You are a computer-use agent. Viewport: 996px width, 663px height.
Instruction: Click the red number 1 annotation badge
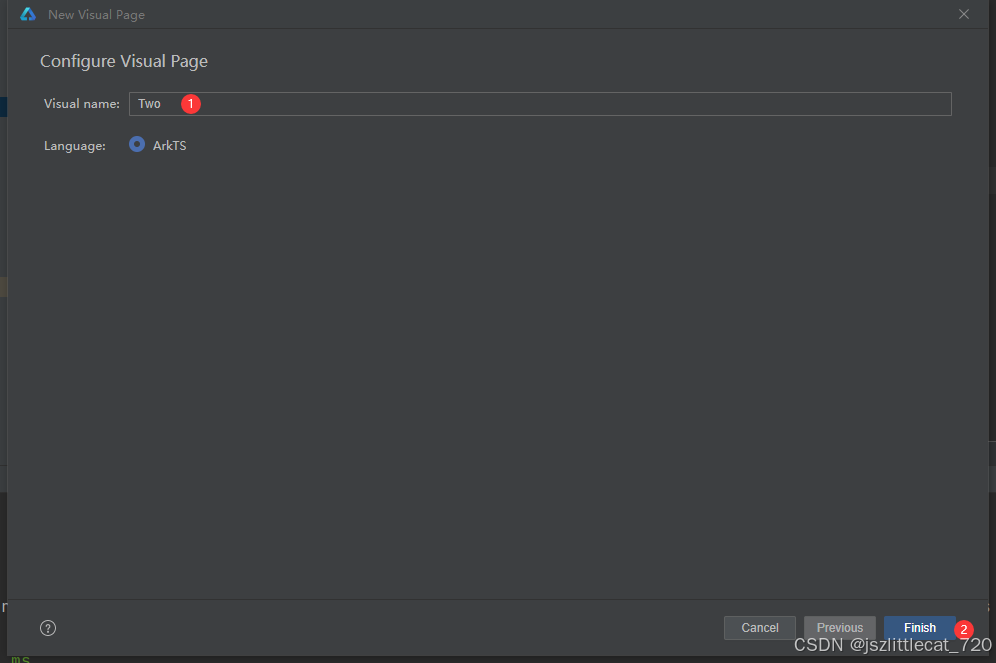click(x=191, y=103)
